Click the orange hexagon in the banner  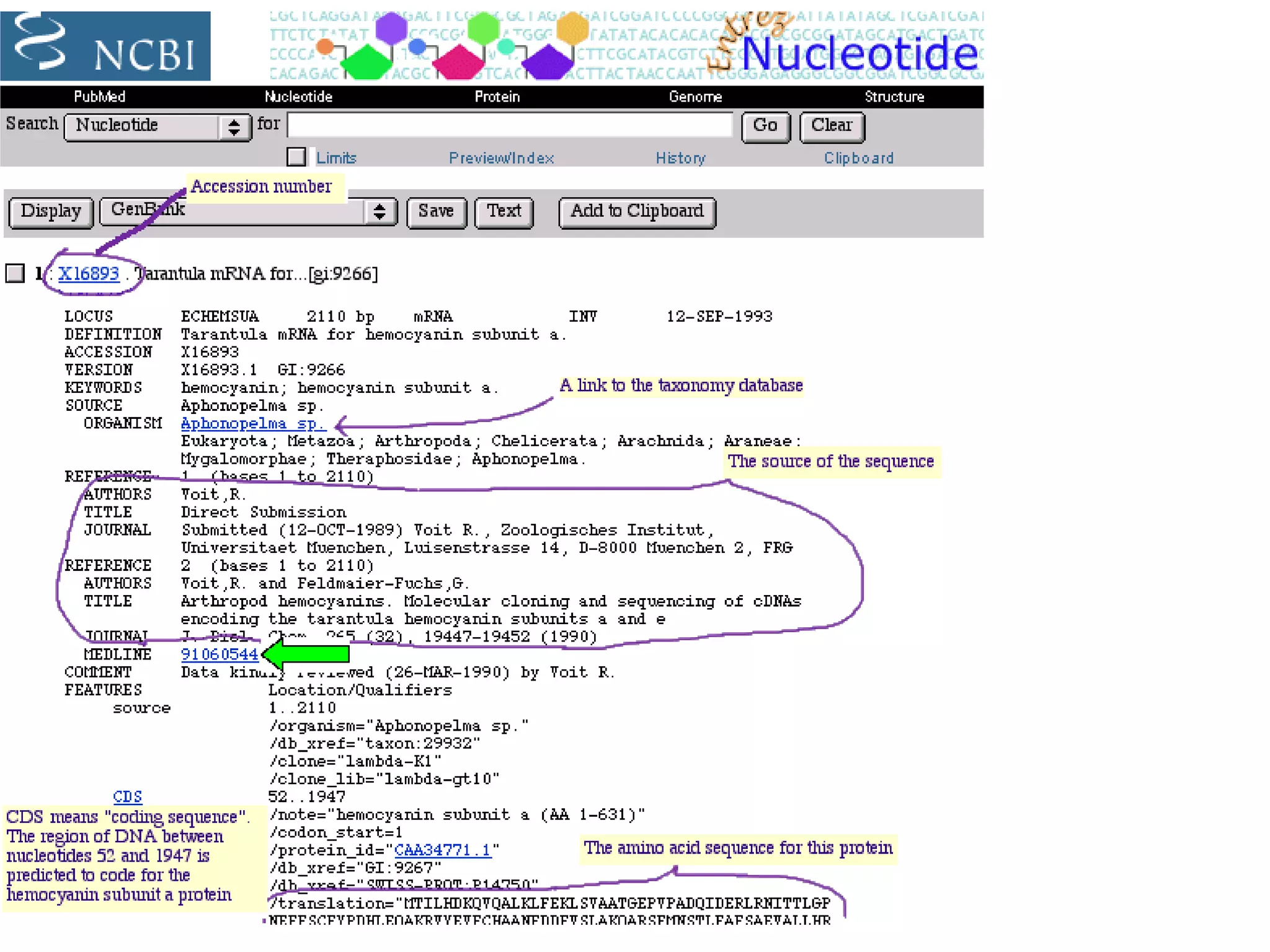point(572,28)
